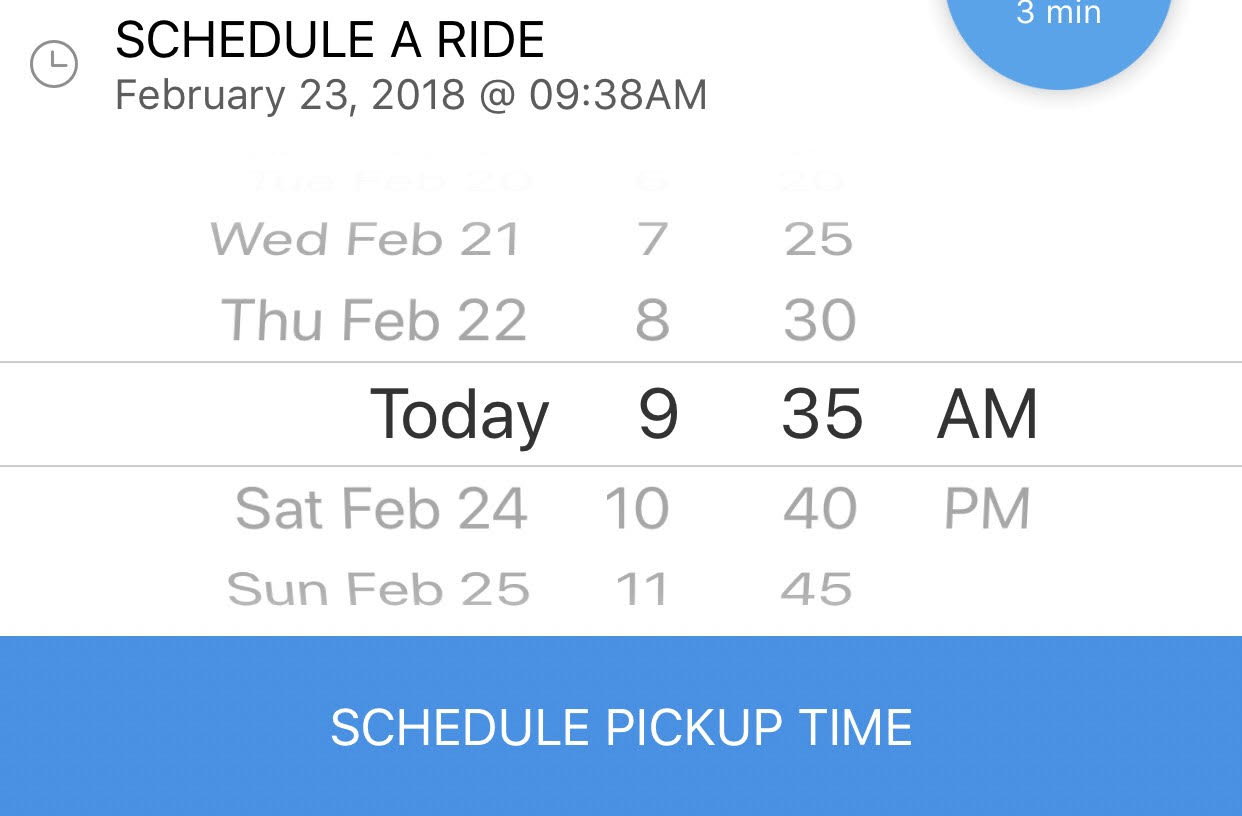Select minute 40 in the picker
This screenshot has height=816, width=1242.
click(820, 509)
